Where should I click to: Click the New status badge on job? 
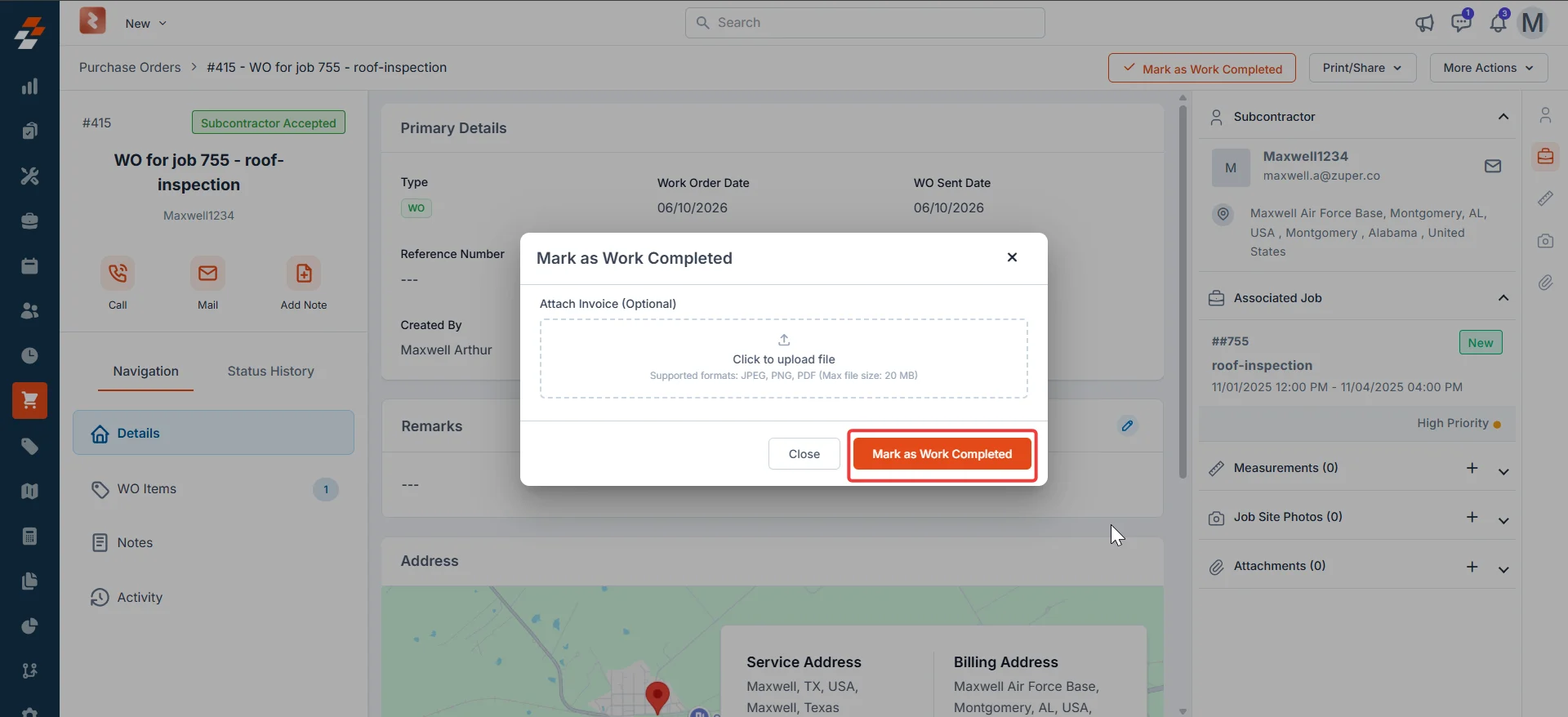tap(1480, 342)
